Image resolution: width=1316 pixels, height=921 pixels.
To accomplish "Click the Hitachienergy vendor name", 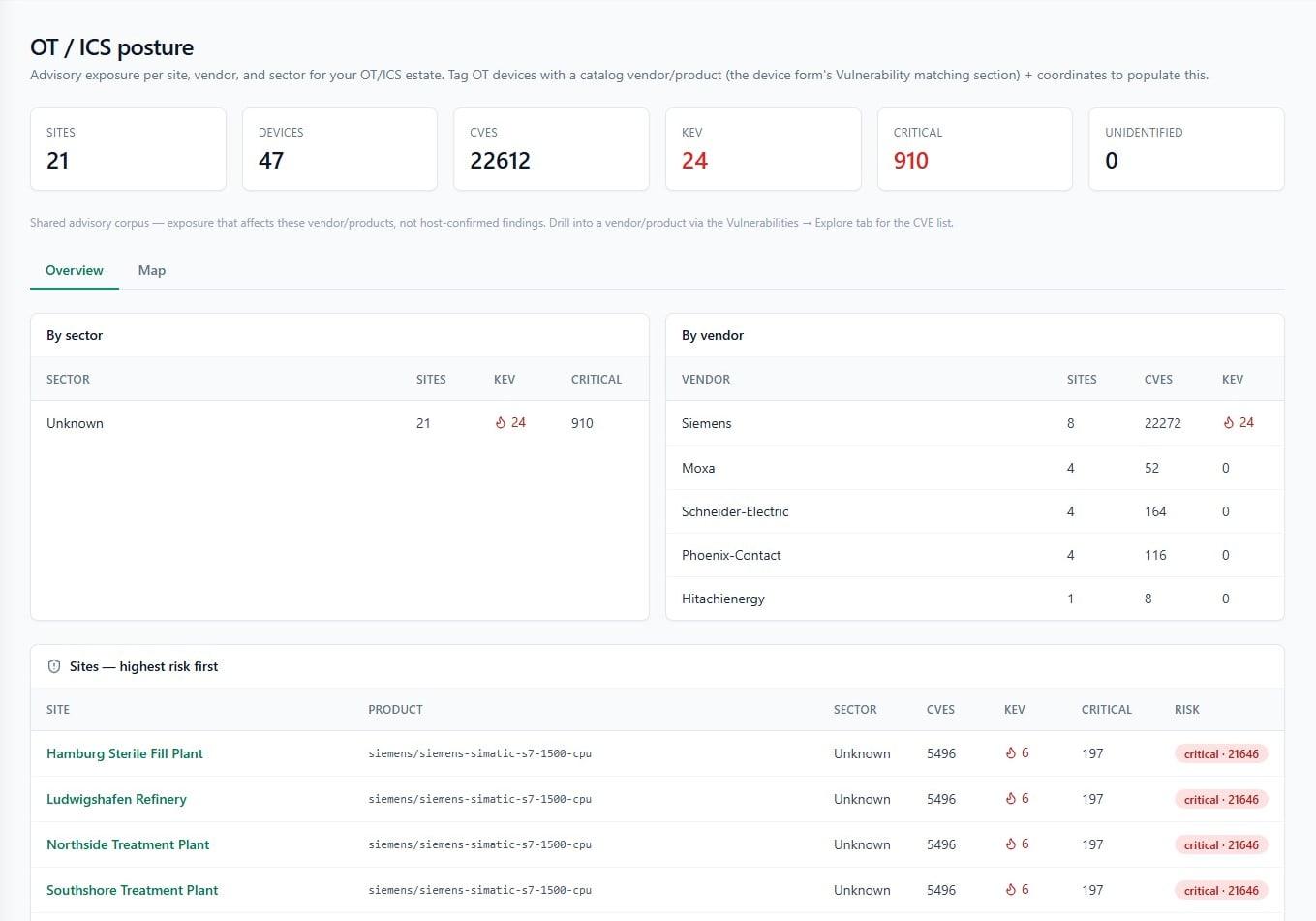I will pos(723,599).
